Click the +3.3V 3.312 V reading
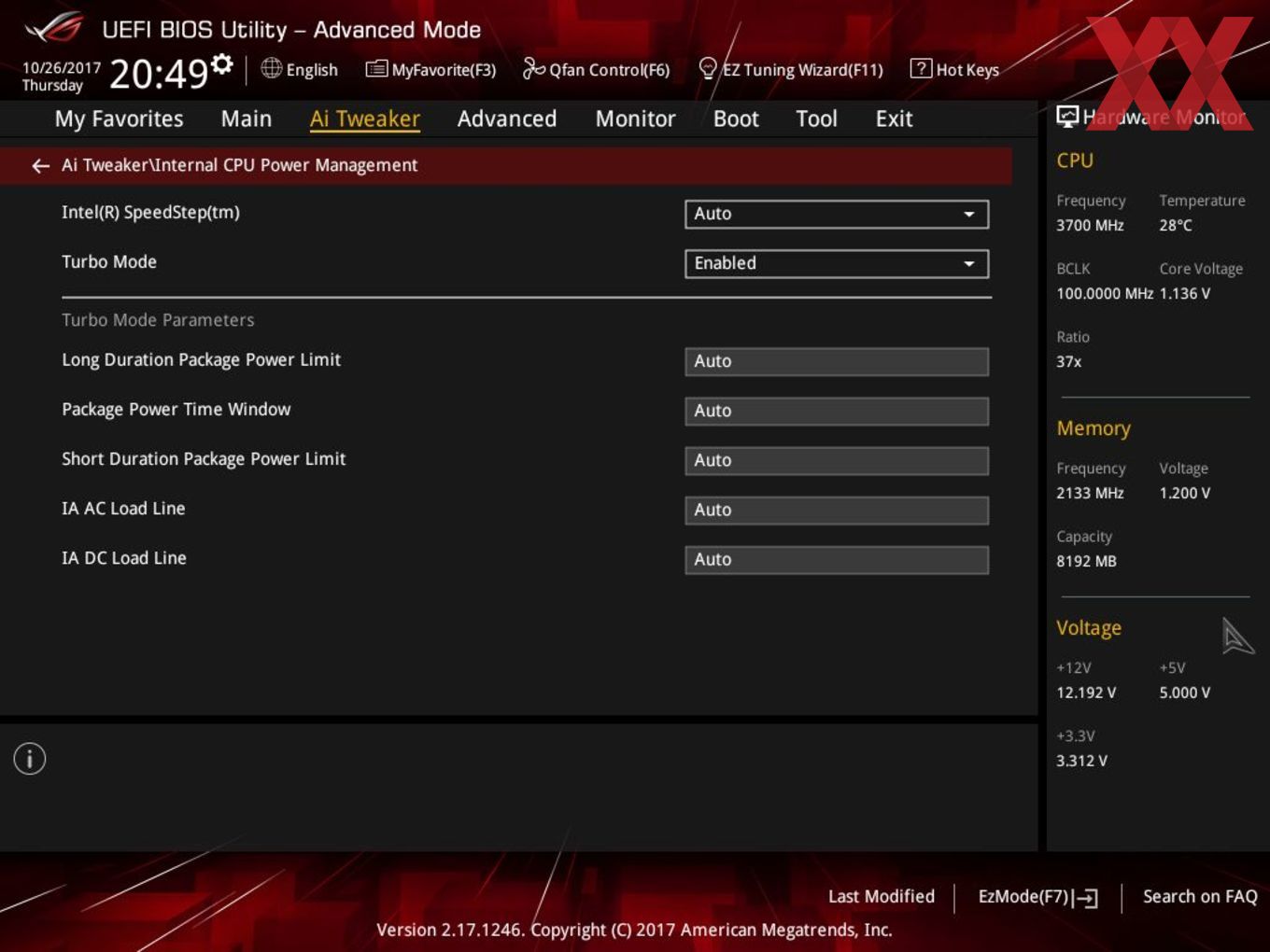Screen dimensions: 1270x952 pyautogui.click(x=1082, y=761)
